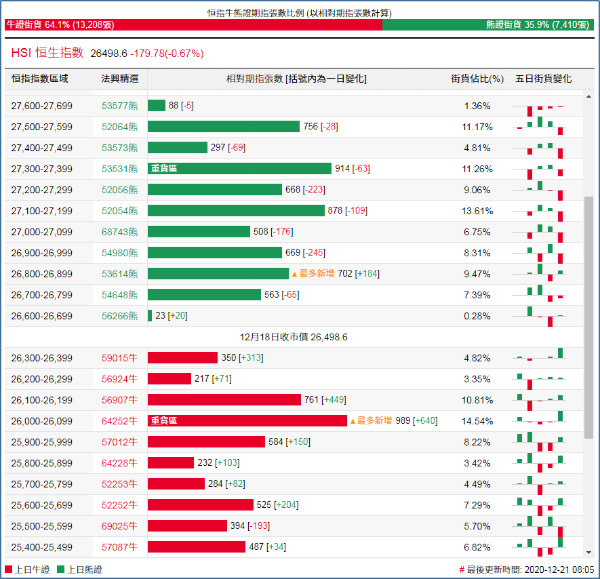The width and height of the screenshot is (600, 579).
Task: Click the 13.61% share value
Action: [477, 211]
